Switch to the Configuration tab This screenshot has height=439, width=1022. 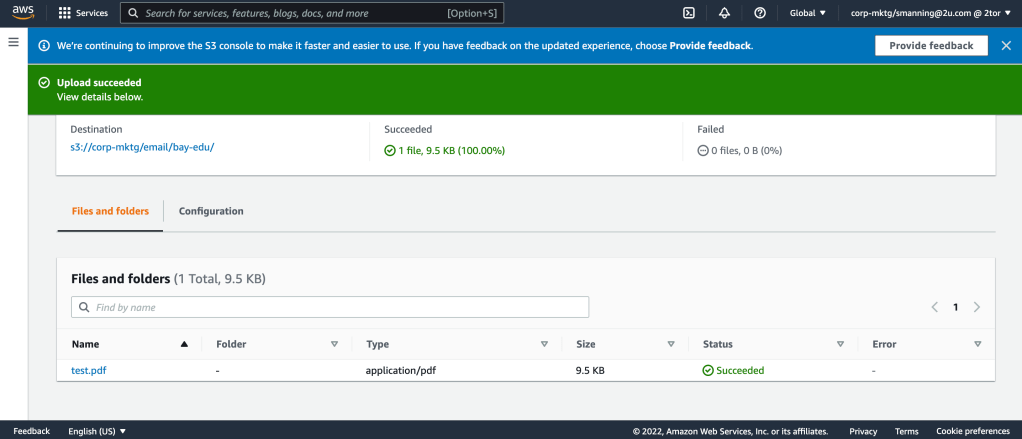click(x=211, y=211)
